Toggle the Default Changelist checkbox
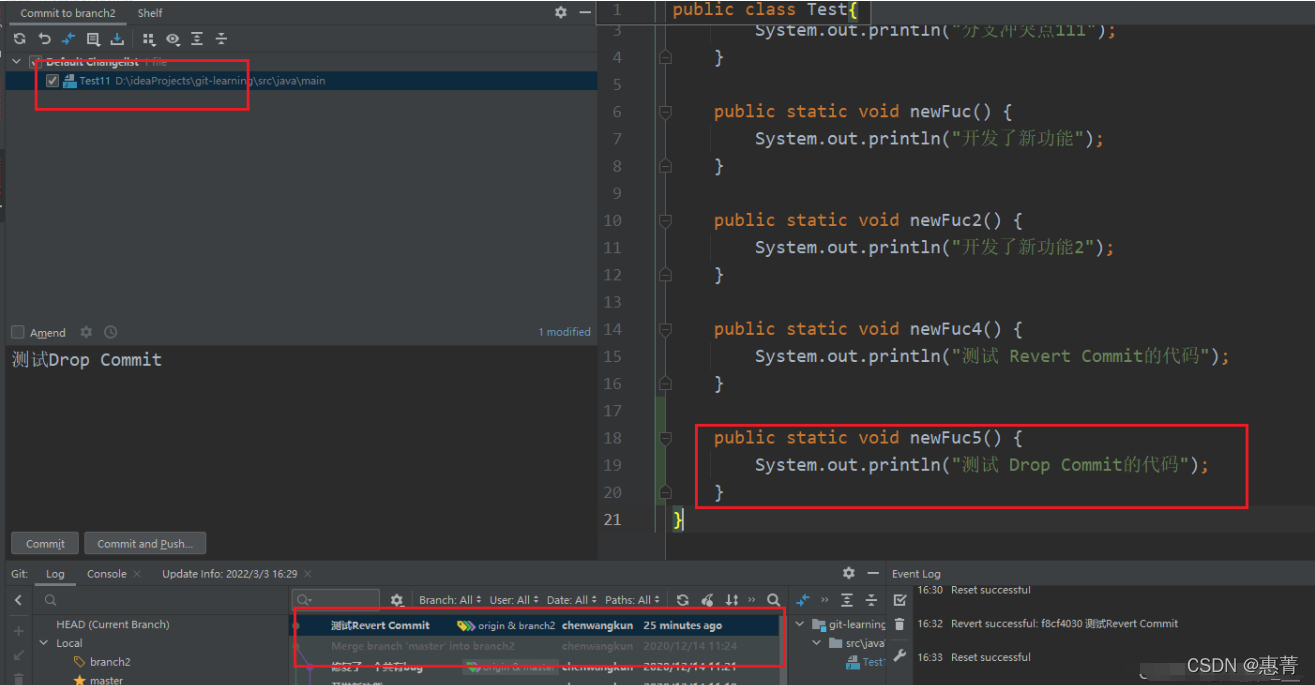Image resolution: width=1315 pixels, height=685 pixels. click(x=36, y=62)
